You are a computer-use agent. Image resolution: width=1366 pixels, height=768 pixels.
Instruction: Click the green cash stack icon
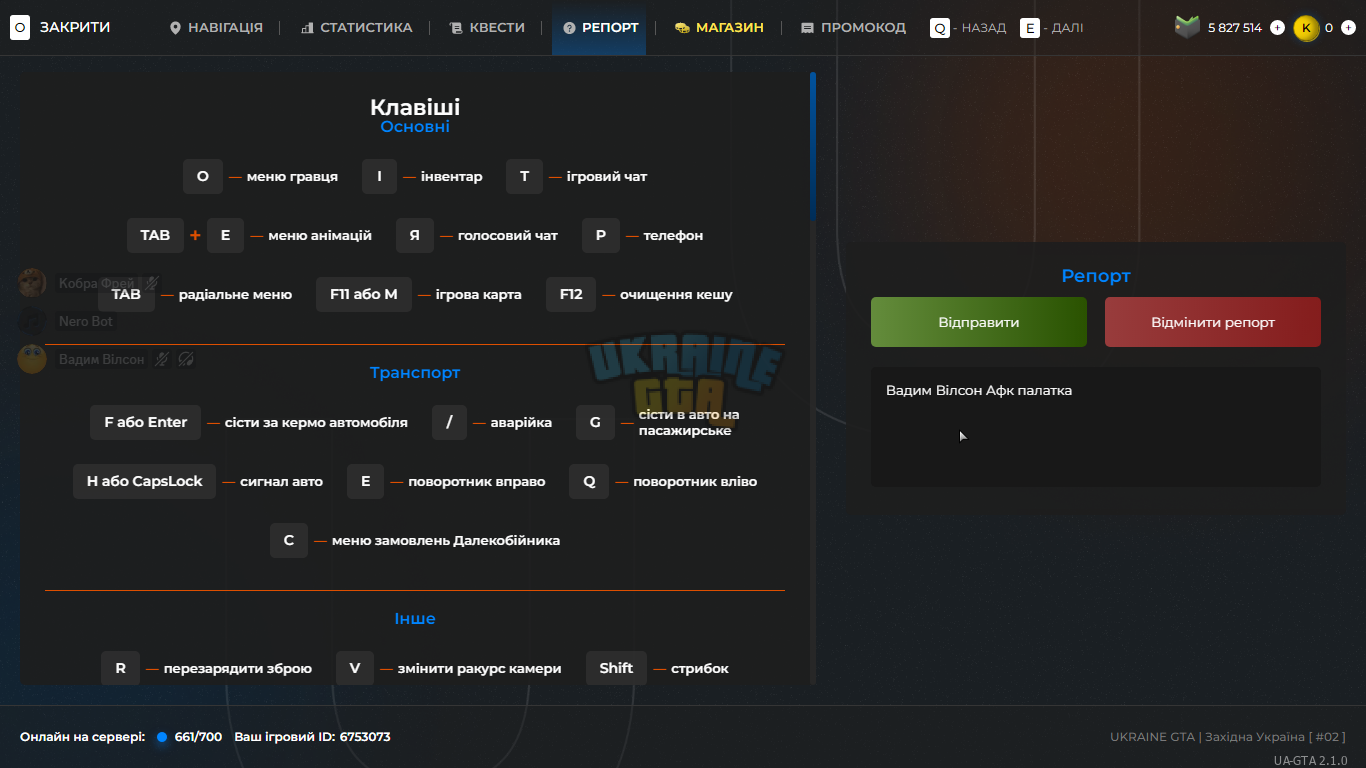(x=1187, y=27)
